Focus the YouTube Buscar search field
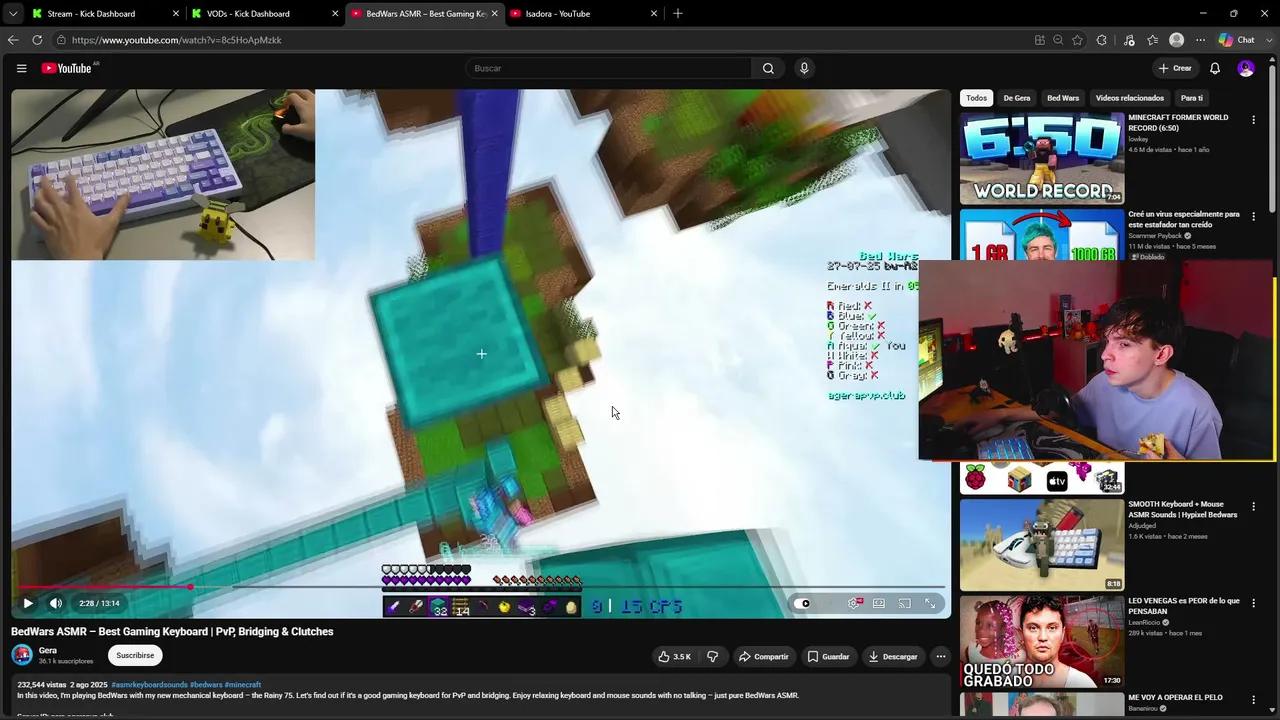 [608, 68]
